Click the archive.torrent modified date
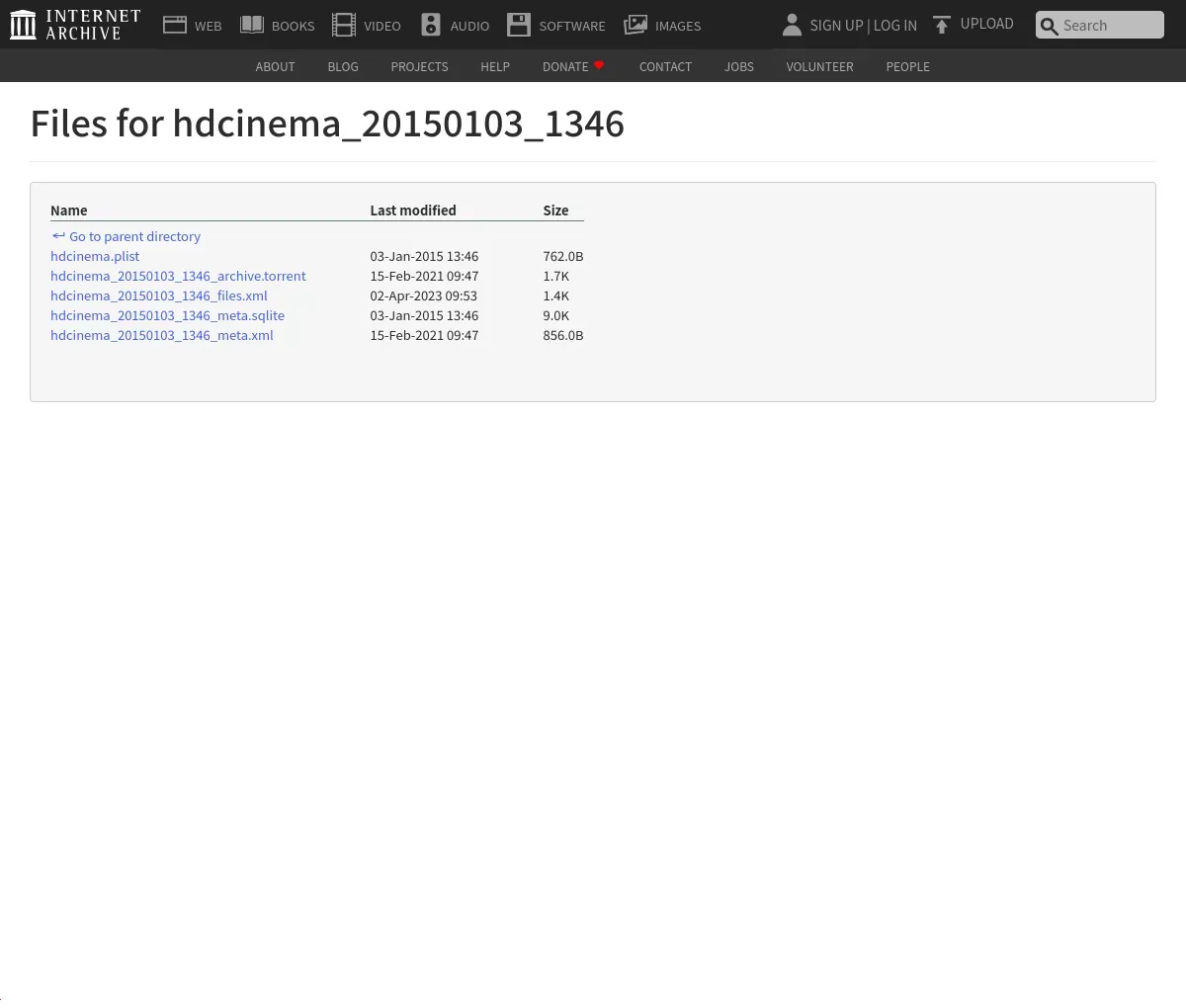This screenshot has width=1186, height=1008. (424, 276)
